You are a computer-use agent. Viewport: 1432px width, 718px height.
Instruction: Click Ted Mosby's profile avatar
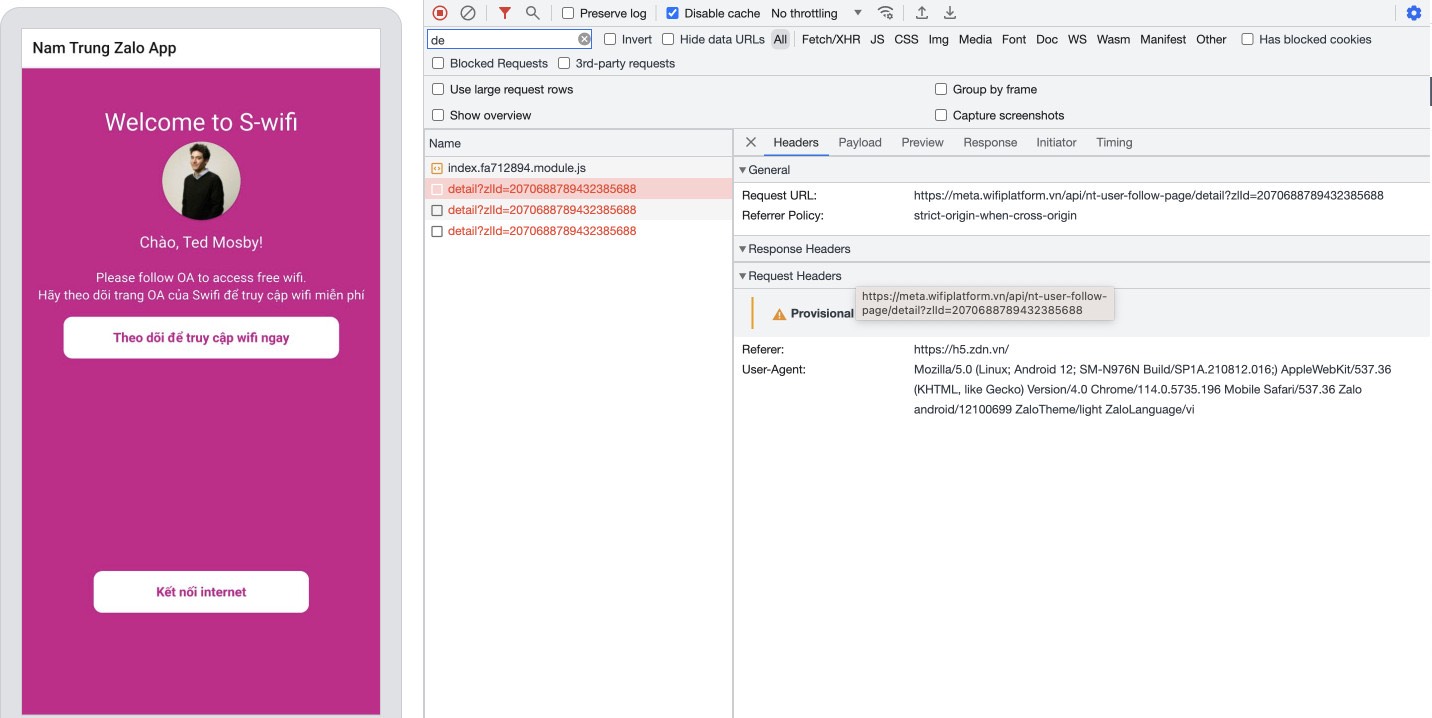tap(201, 181)
